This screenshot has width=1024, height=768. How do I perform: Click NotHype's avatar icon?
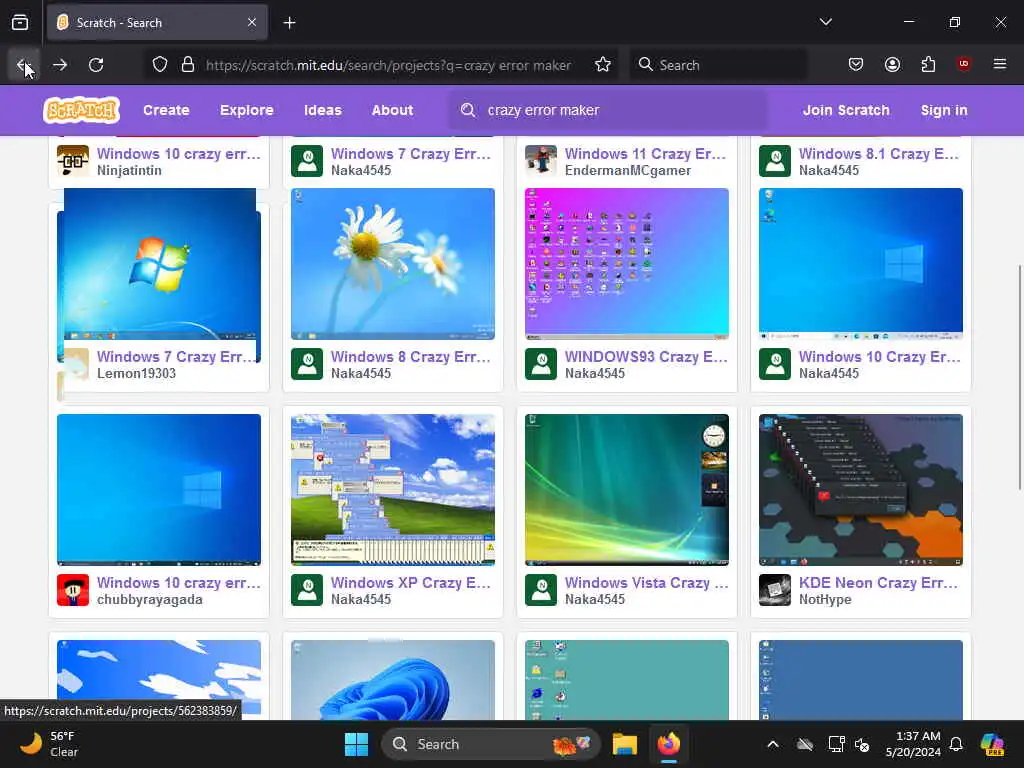775,590
